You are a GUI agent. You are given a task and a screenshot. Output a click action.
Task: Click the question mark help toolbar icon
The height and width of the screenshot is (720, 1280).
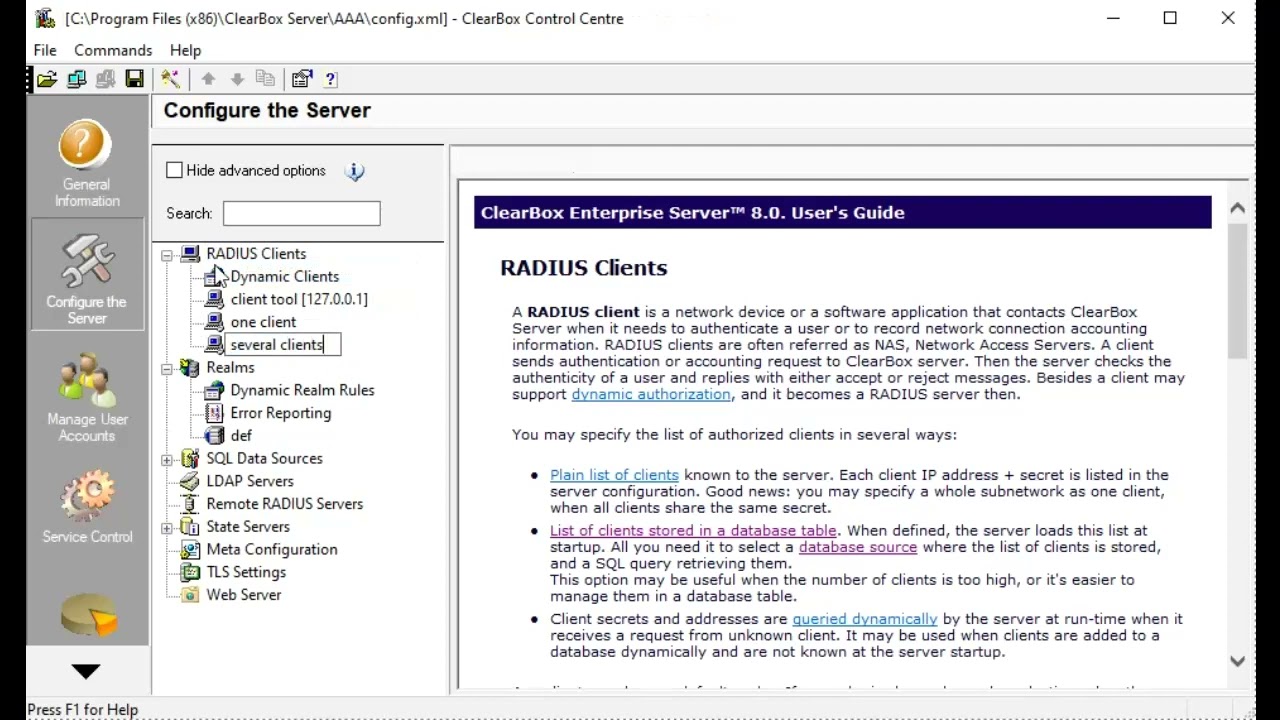pyautogui.click(x=330, y=79)
